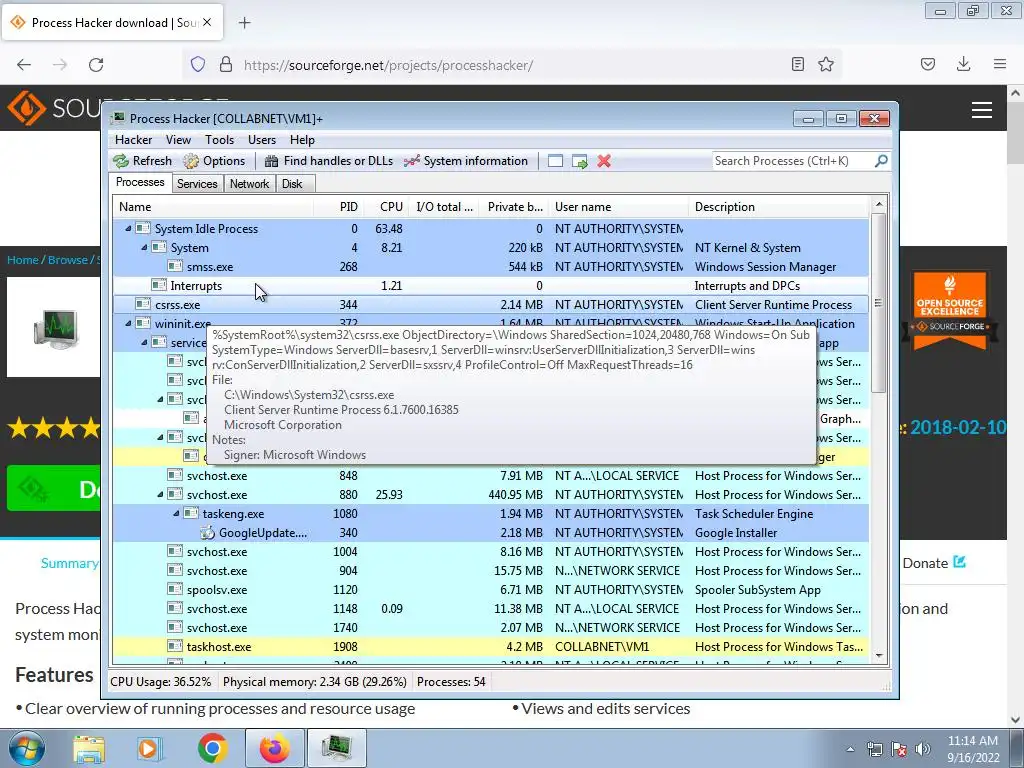Switch to the Services tab
Viewport: 1024px width, 768px height.
[x=197, y=184]
